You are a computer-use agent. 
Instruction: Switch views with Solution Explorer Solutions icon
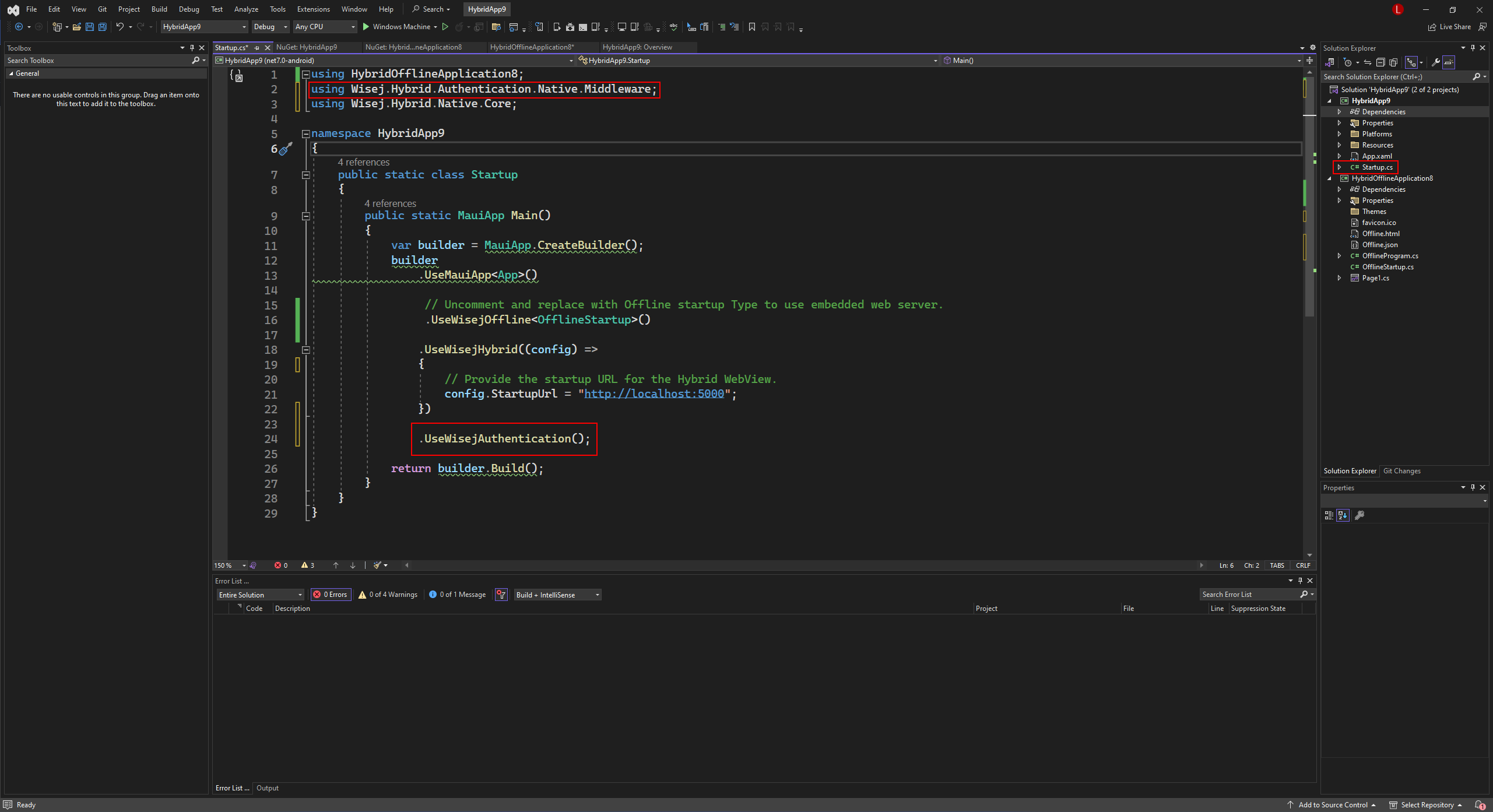click(x=1330, y=62)
